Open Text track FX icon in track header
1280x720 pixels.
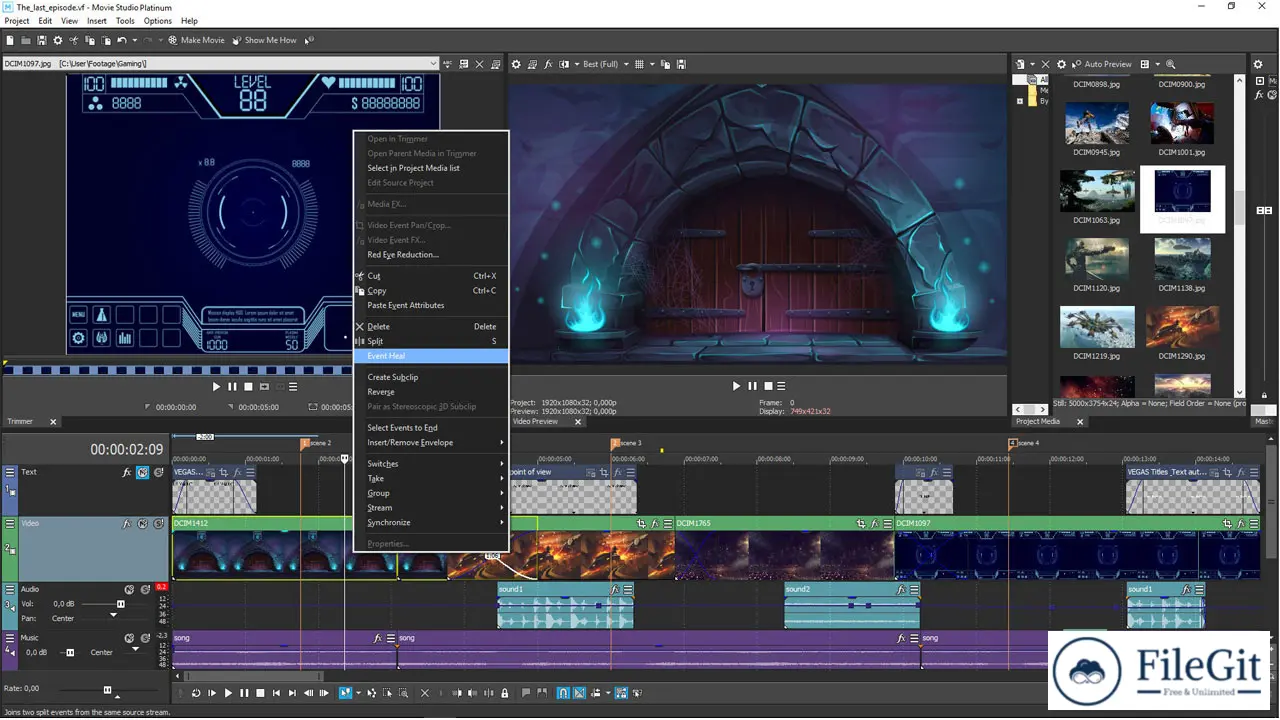127,472
